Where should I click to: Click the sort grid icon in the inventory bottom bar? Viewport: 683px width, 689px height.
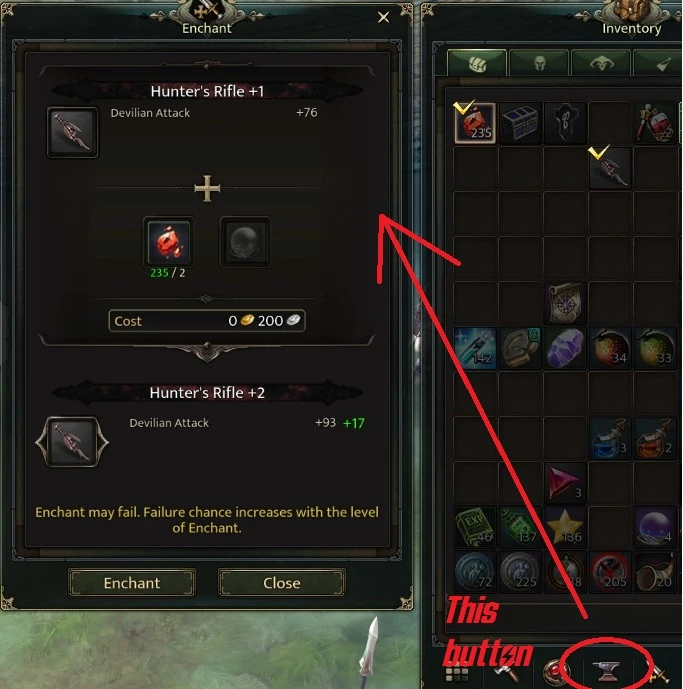click(x=458, y=674)
